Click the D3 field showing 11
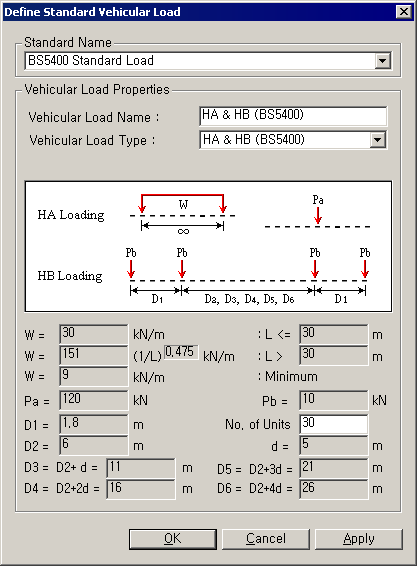Viewport: 417px width, 566px height. click(141, 468)
